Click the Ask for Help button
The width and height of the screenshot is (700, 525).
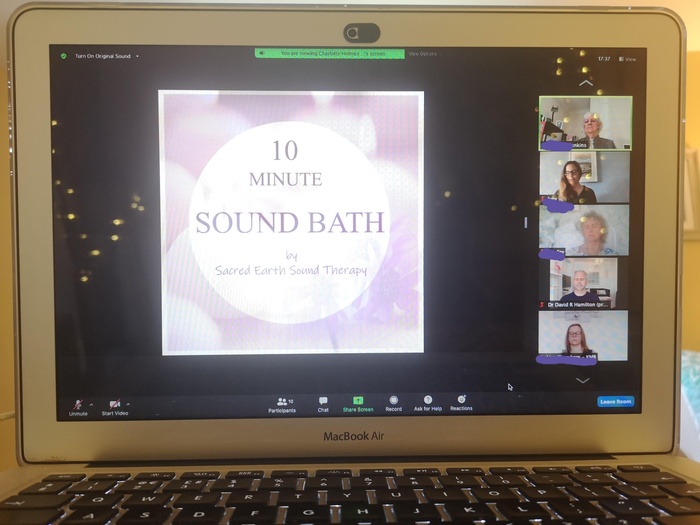428,403
